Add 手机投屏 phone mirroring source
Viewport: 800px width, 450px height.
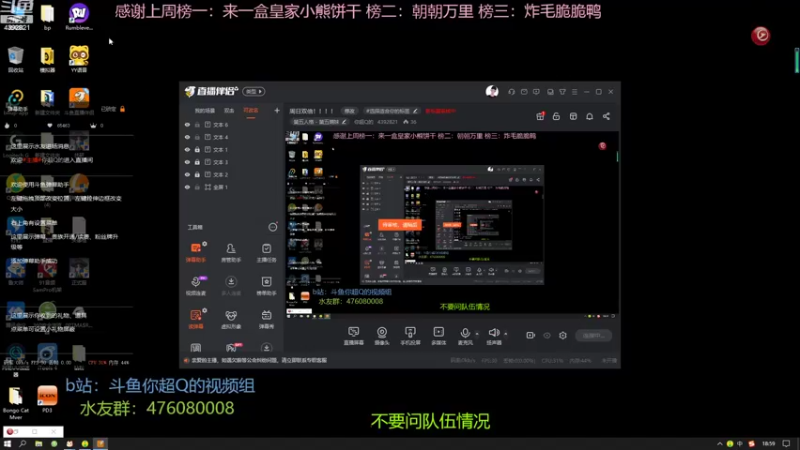pos(410,336)
